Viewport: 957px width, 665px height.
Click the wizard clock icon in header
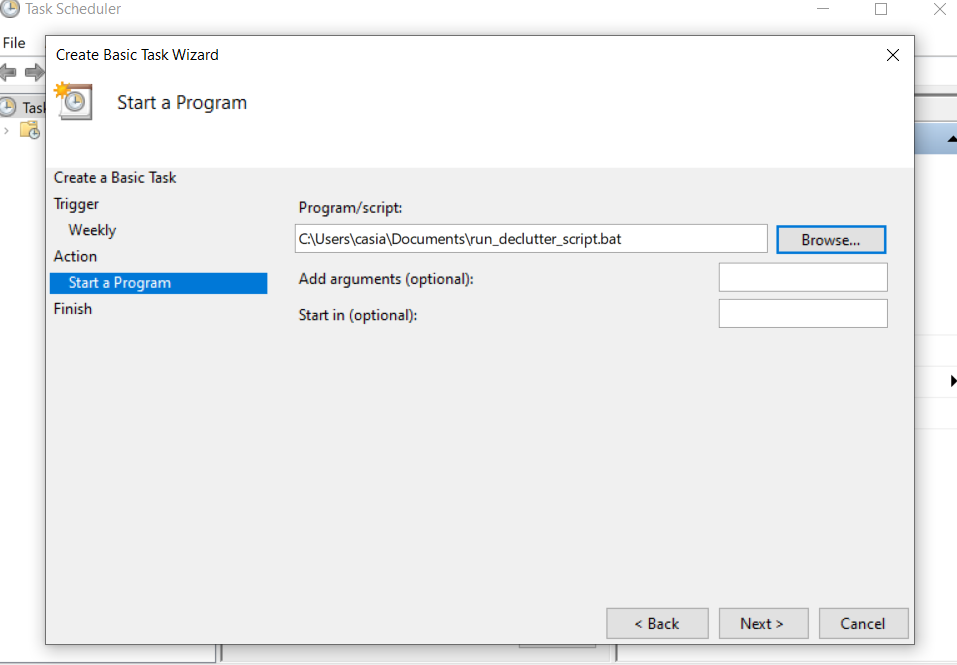click(74, 101)
